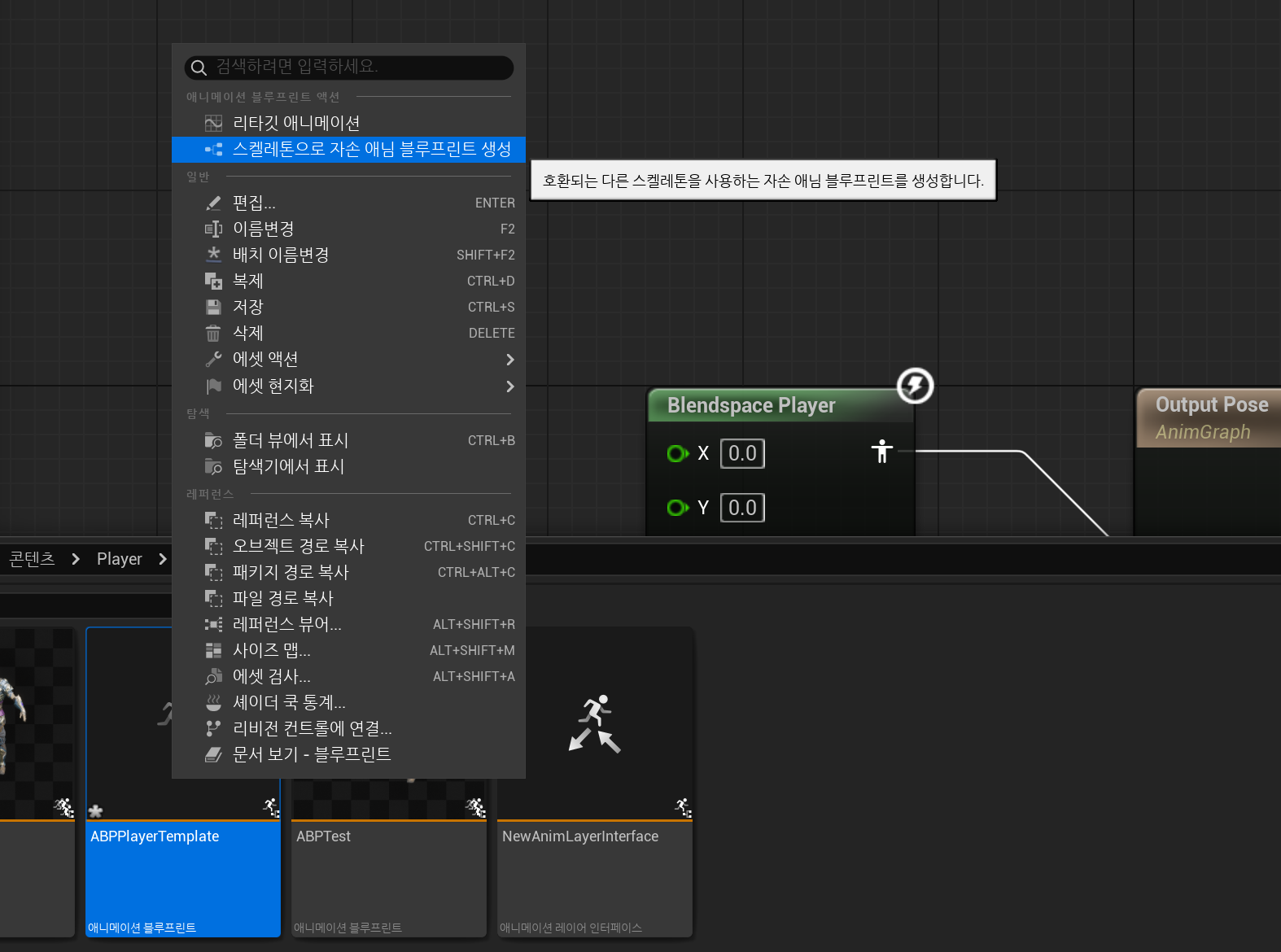This screenshot has height=952, width=1281.
Task: Click the 사이즈 맵 icon
Action: tap(213, 650)
